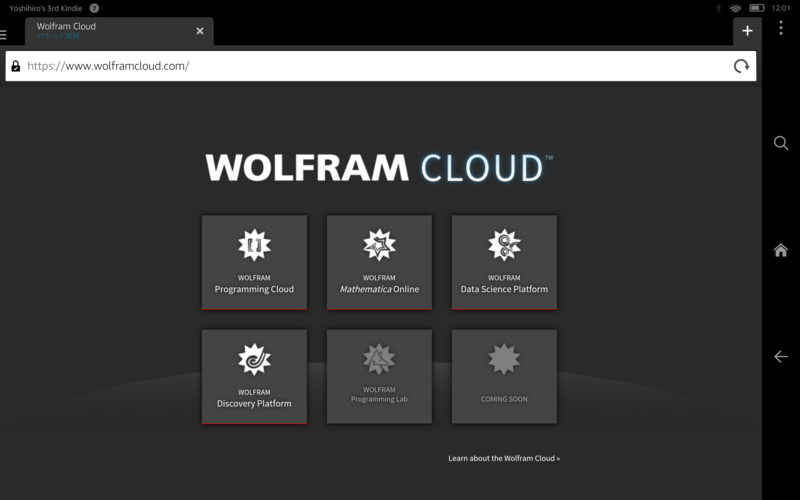Click the Programming Lab wolf icon
This screenshot has height=500, width=800.
379,359
